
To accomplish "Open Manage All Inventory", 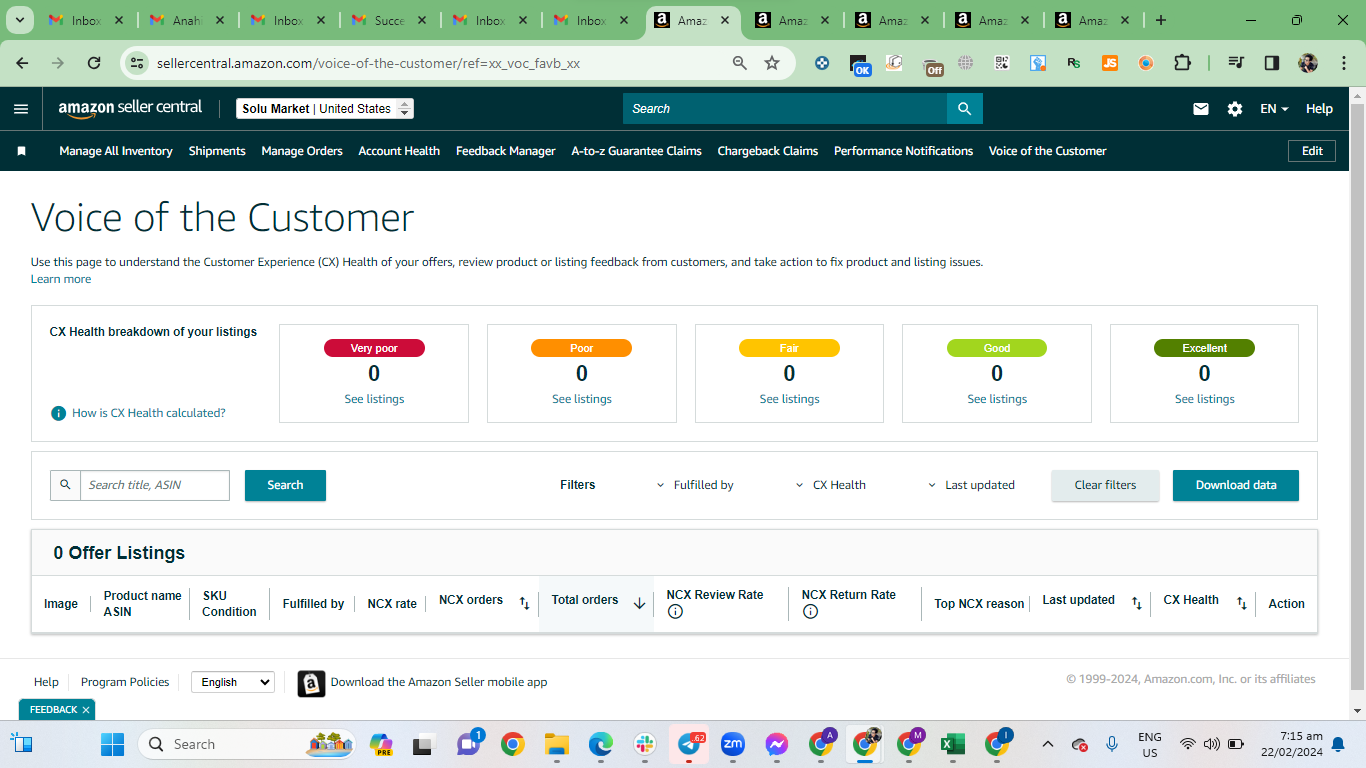I will pos(116,151).
